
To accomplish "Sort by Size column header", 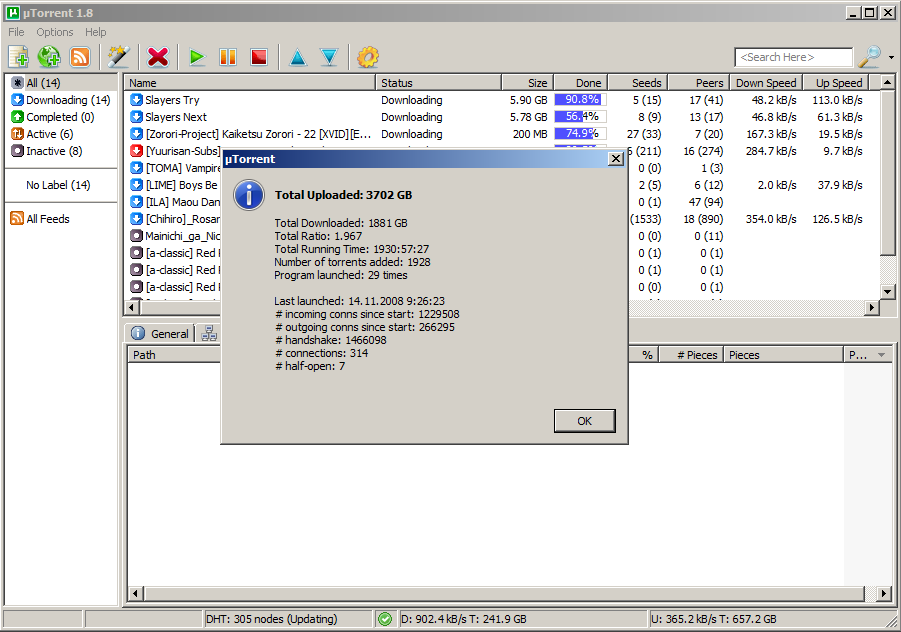I will tap(527, 83).
